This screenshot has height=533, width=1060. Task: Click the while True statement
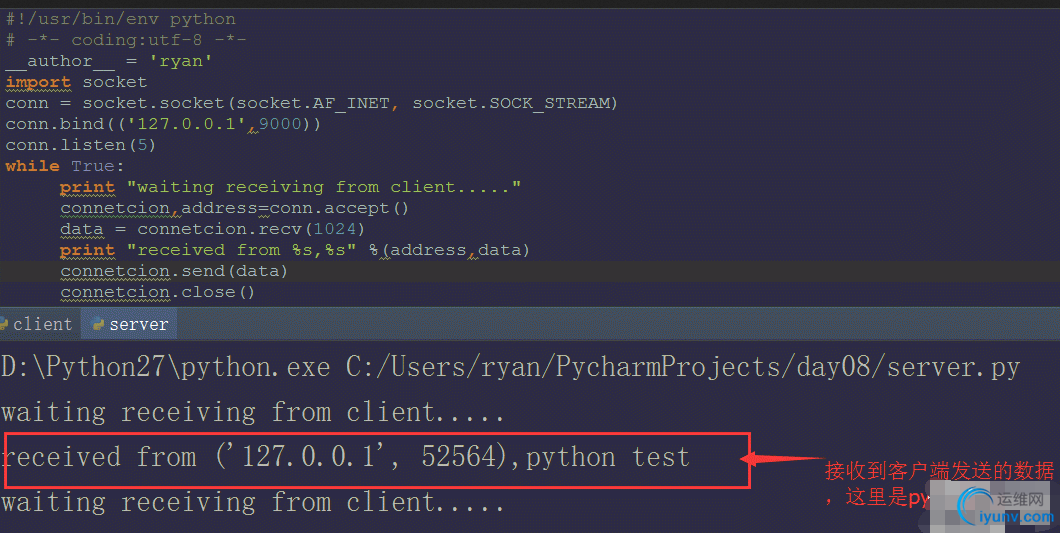click(65, 166)
